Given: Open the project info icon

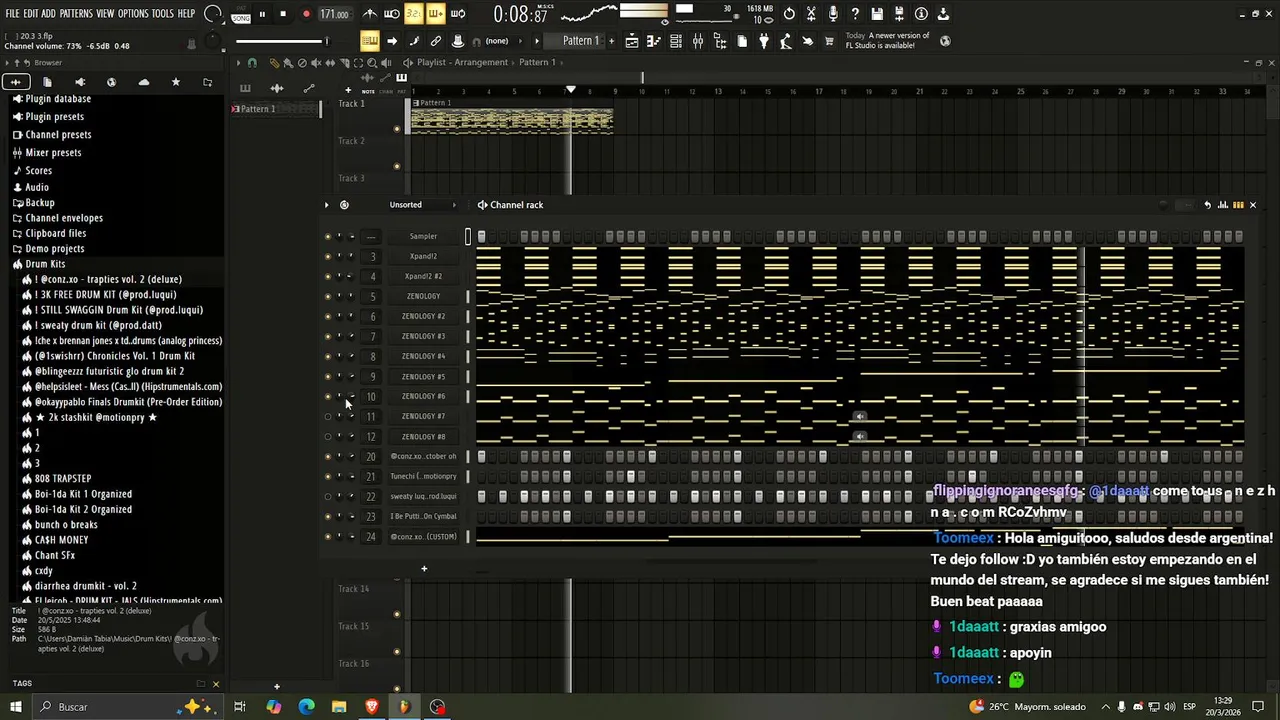Looking at the screenshot, I should point(921,14).
